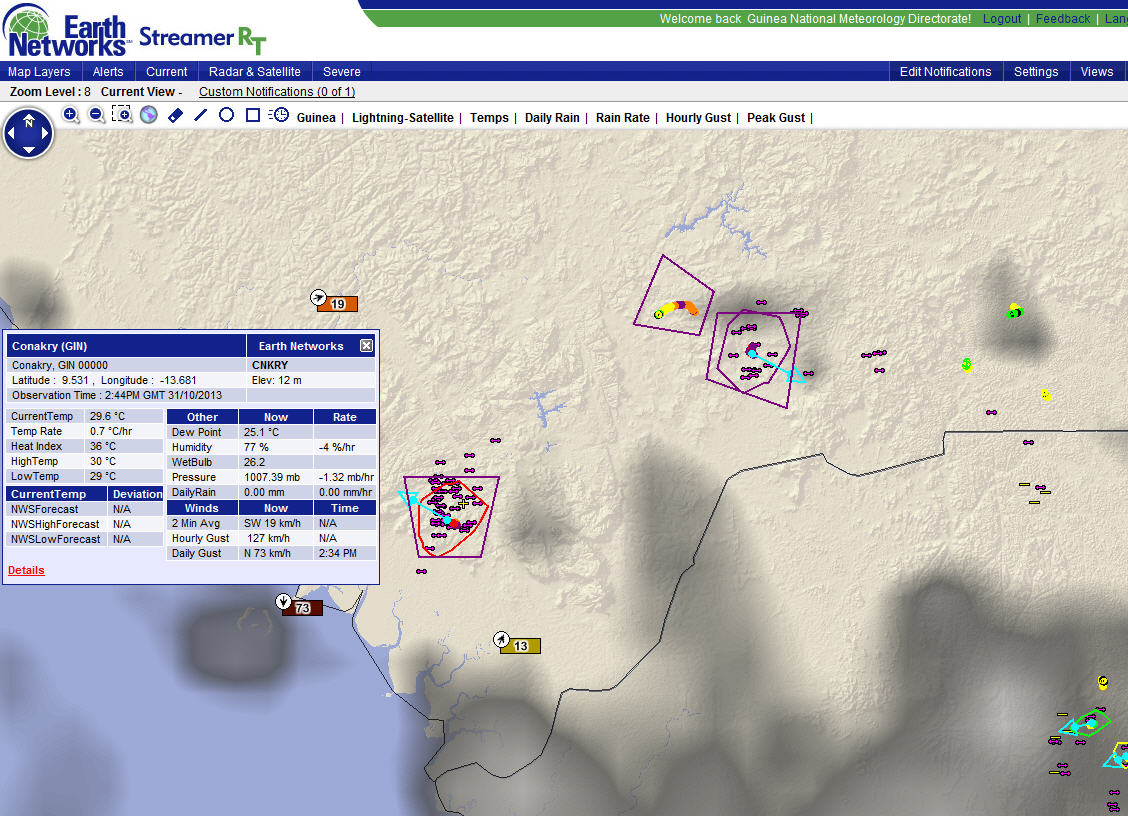
Task: Switch to the Lightning-Satellite view
Action: 403,117
